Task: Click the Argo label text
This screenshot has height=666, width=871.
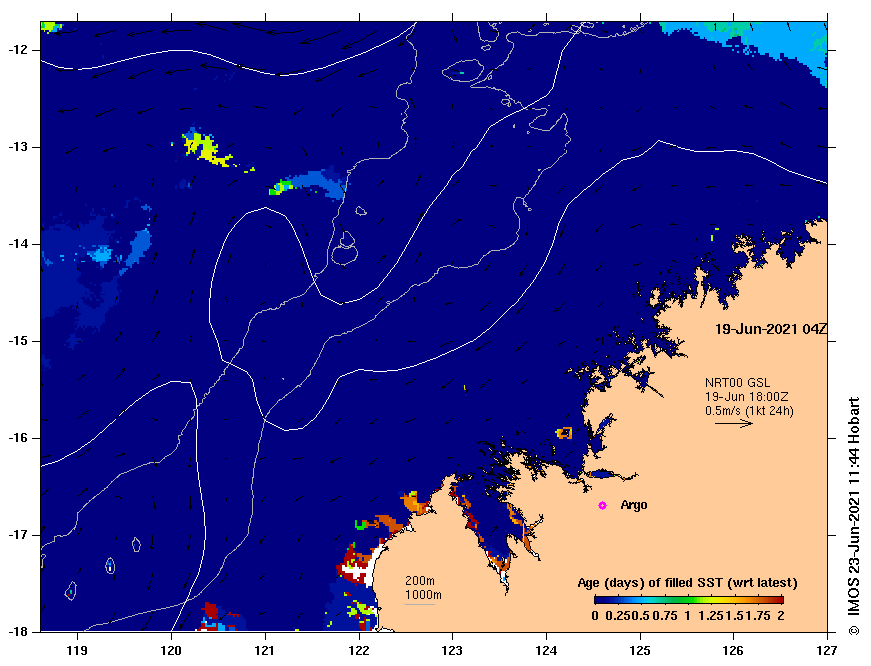Action: pyautogui.click(x=634, y=505)
